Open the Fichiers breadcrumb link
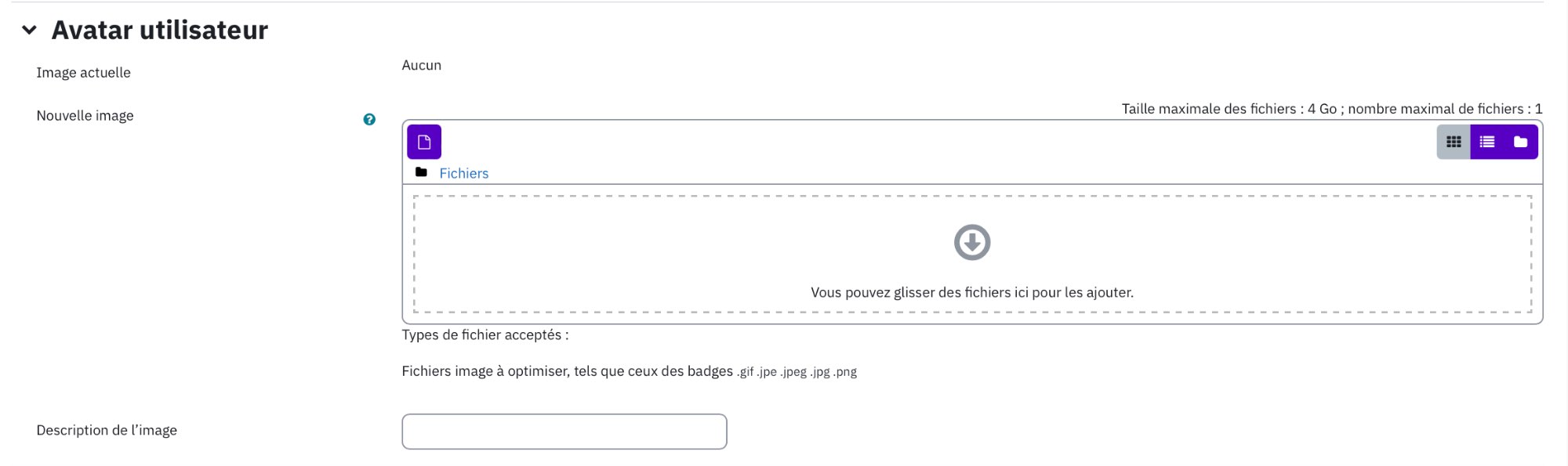Image resolution: width=1568 pixels, height=466 pixels. coord(463,174)
